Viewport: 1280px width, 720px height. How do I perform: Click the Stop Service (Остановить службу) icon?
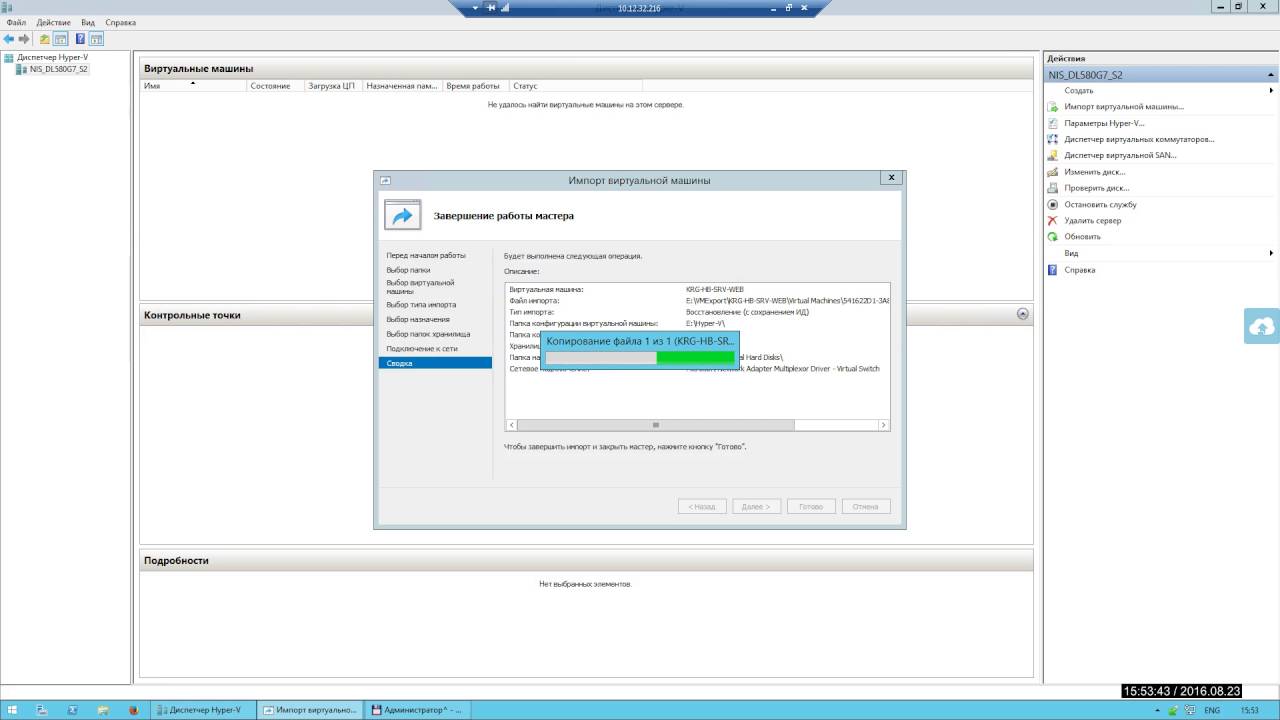(x=1053, y=204)
